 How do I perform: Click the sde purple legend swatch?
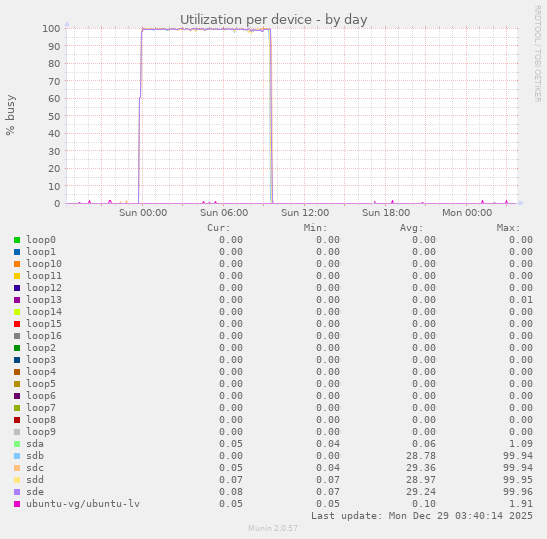click(x=17, y=492)
